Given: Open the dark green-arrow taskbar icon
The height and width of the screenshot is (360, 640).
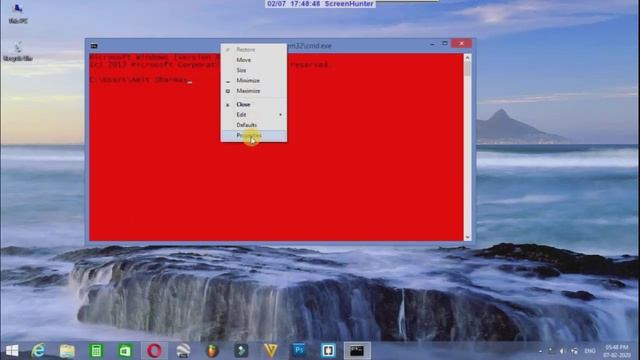Looking at the screenshot, I should [241, 351].
